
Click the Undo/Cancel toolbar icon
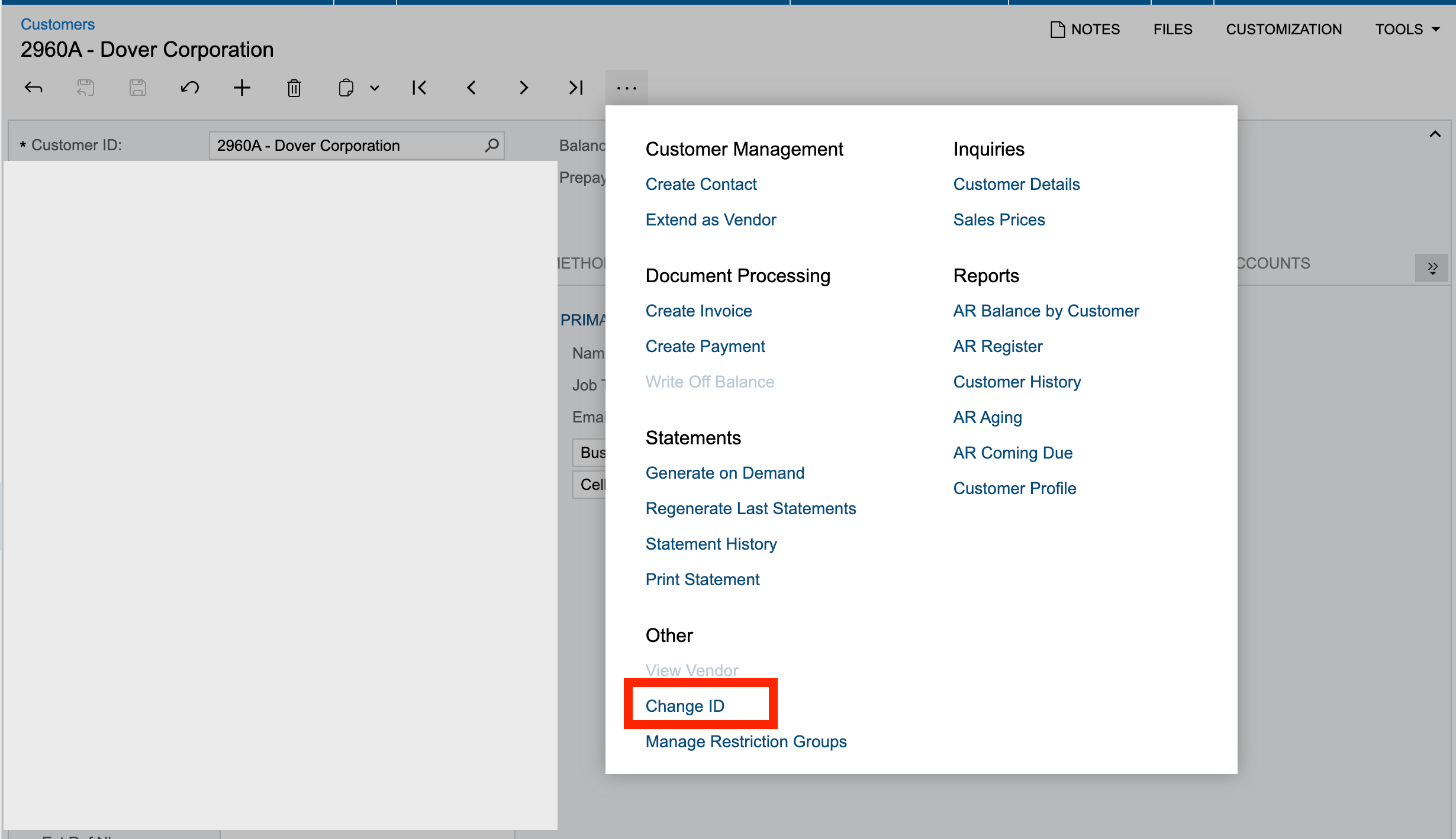190,88
